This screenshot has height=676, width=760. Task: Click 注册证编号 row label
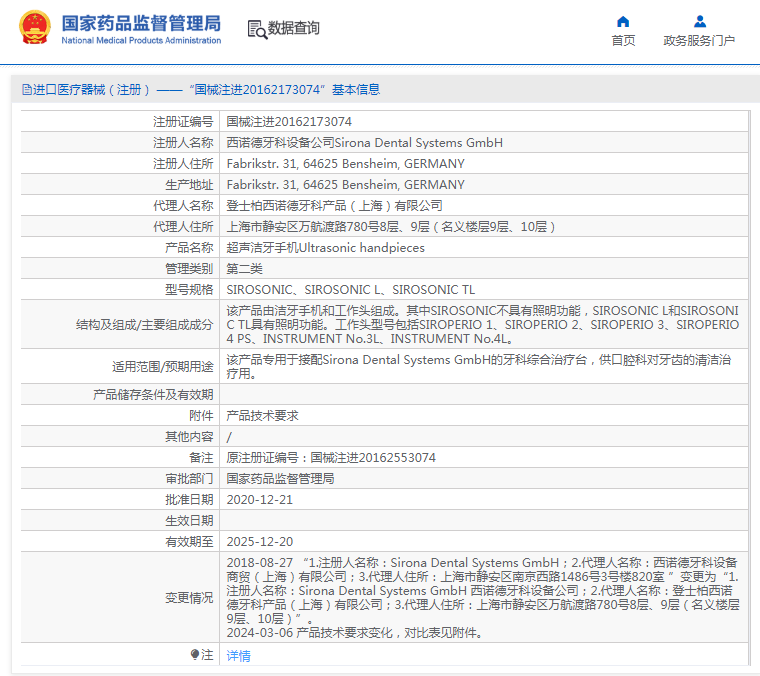(183, 122)
